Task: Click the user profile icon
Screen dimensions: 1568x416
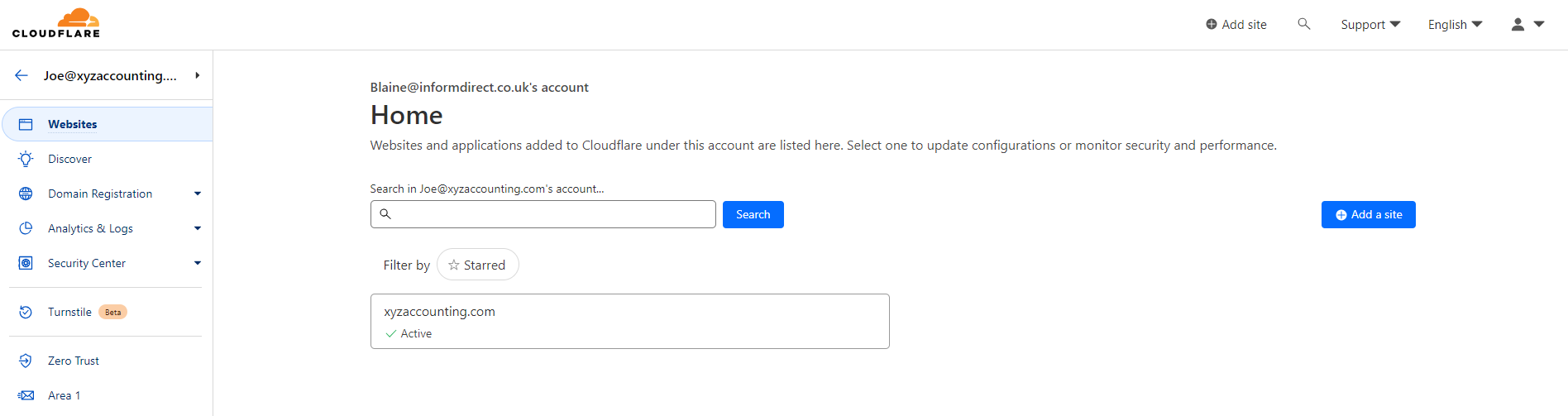Action: (1518, 24)
